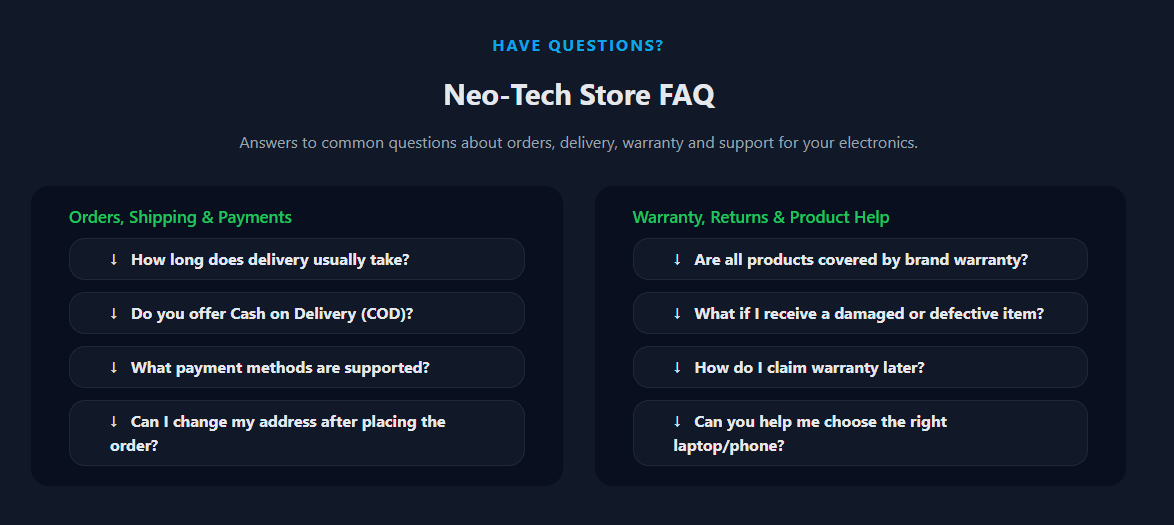Open "What payment methods are supported?" answer

[280, 368]
